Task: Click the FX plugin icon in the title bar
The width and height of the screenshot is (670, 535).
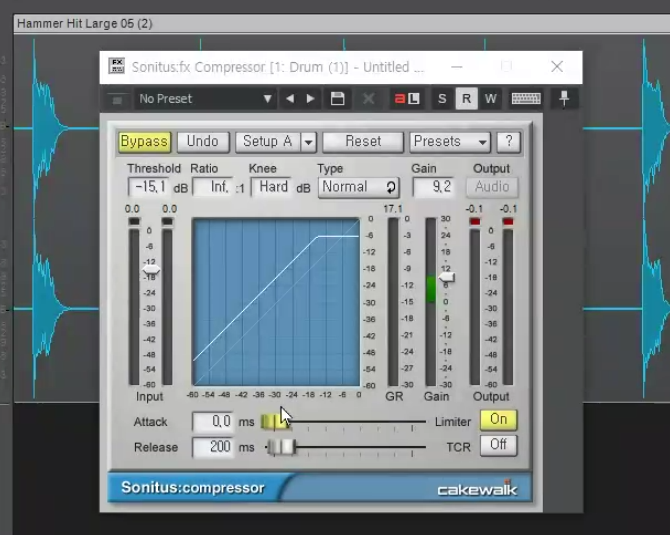Action: point(117,66)
